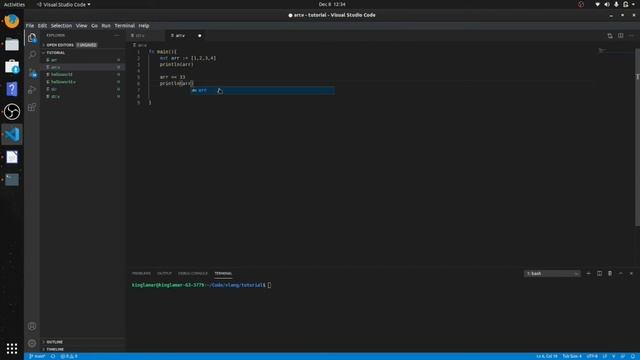Close the terminal panel
The height and width of the screenshot is (360, 640).
point(631,273)
